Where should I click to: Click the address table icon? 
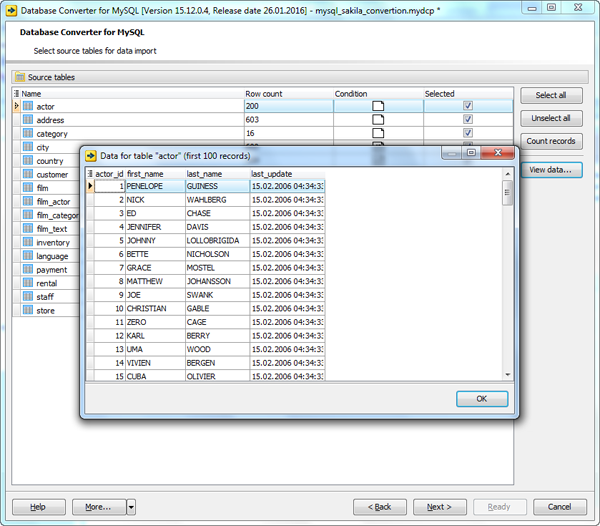pyautogui.click(x=28, y=119)
